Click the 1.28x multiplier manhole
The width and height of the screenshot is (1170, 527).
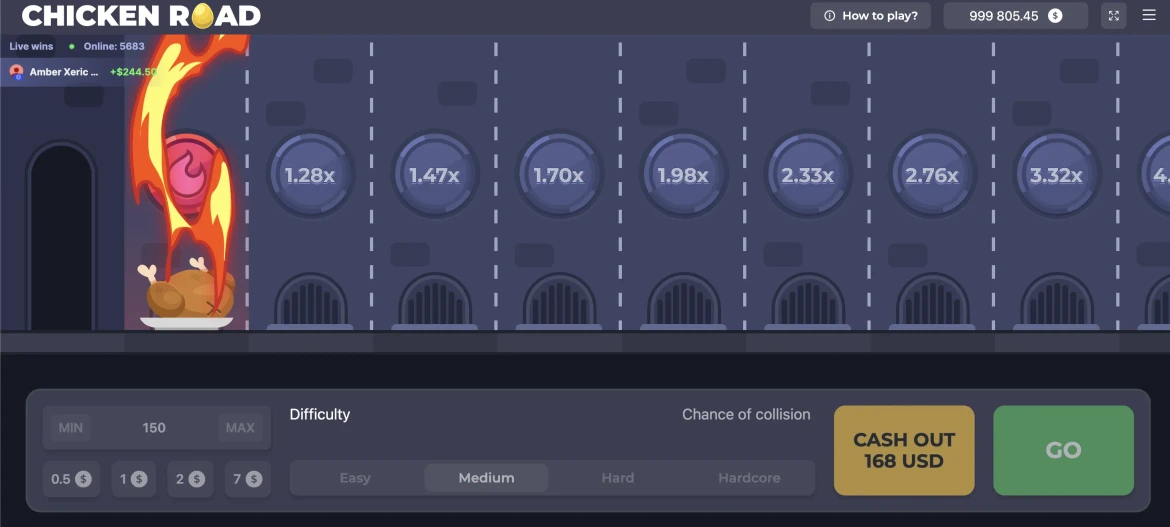(x=310, y=175)
